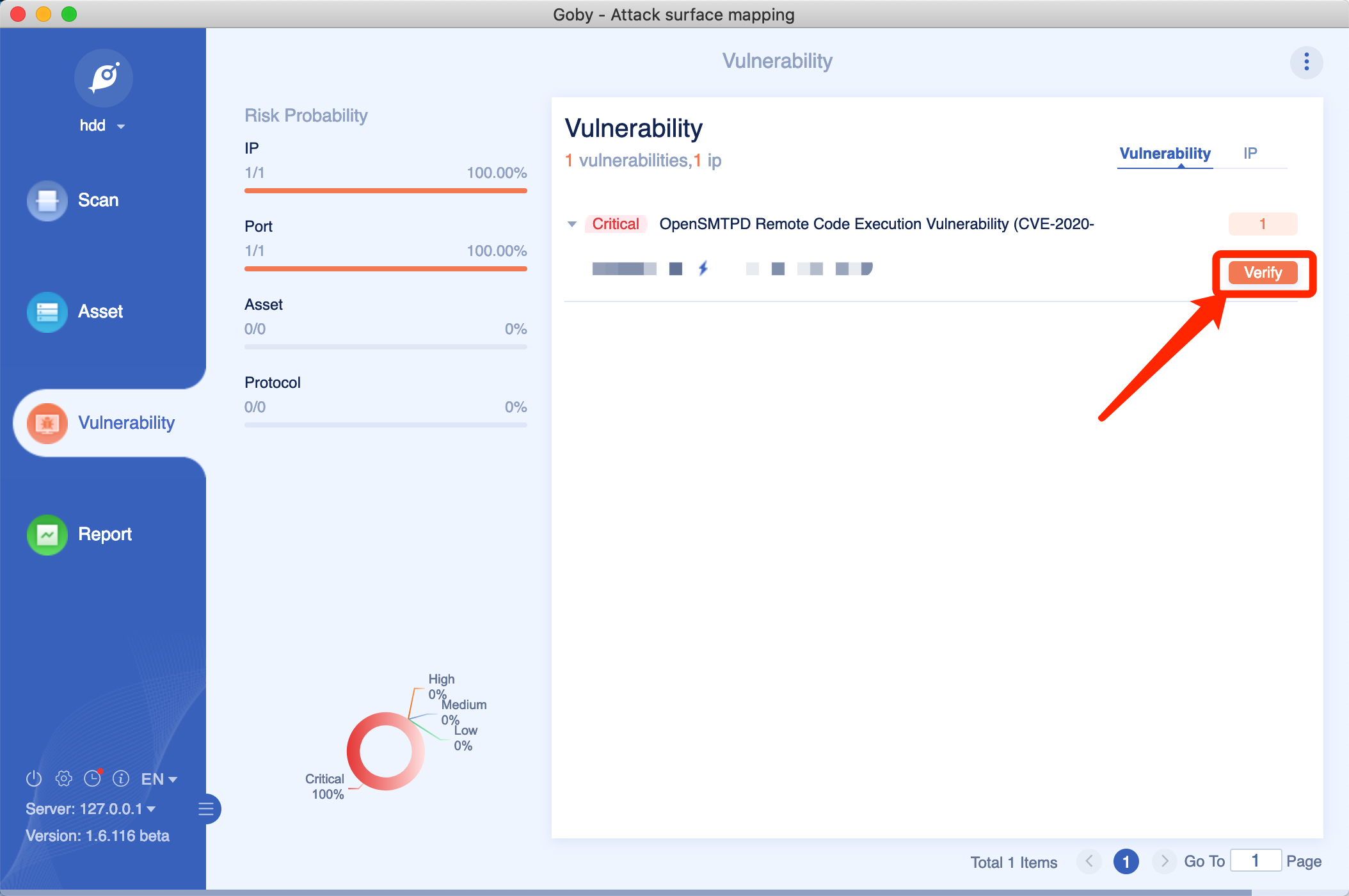Viewport: 1349px width, 896px height.
Task: Toggle the settings gear icon
Action: [62, 778]
